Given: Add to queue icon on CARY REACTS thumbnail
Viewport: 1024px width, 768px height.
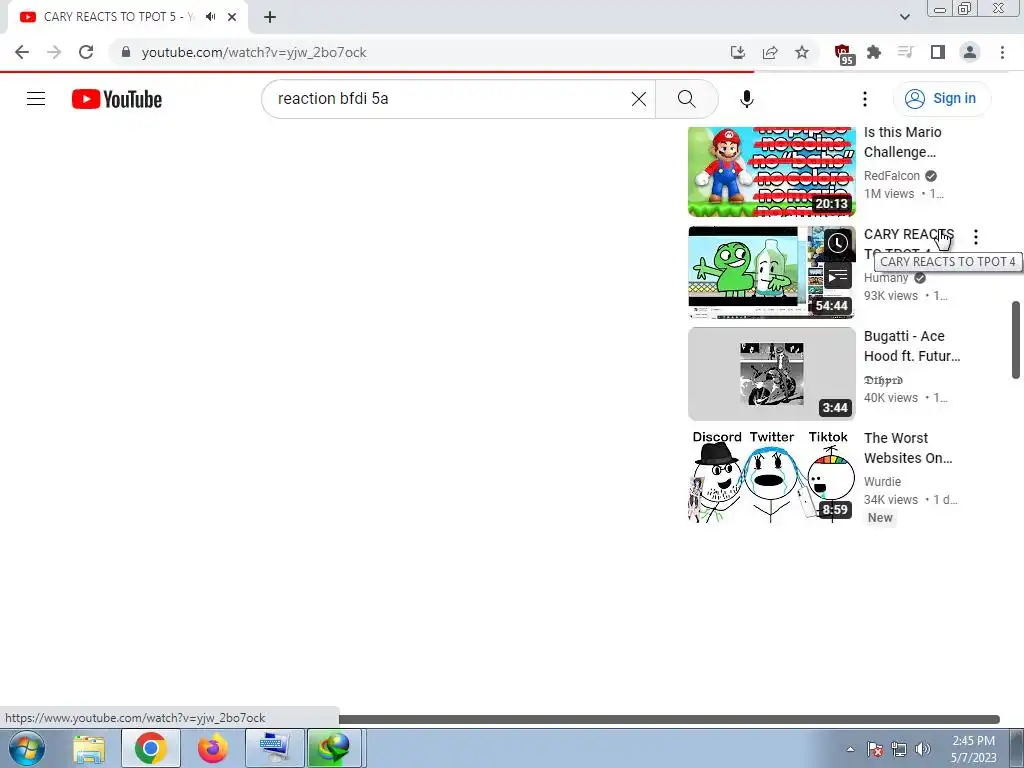Looking at the screenshot, I should (x=838, y=276).
